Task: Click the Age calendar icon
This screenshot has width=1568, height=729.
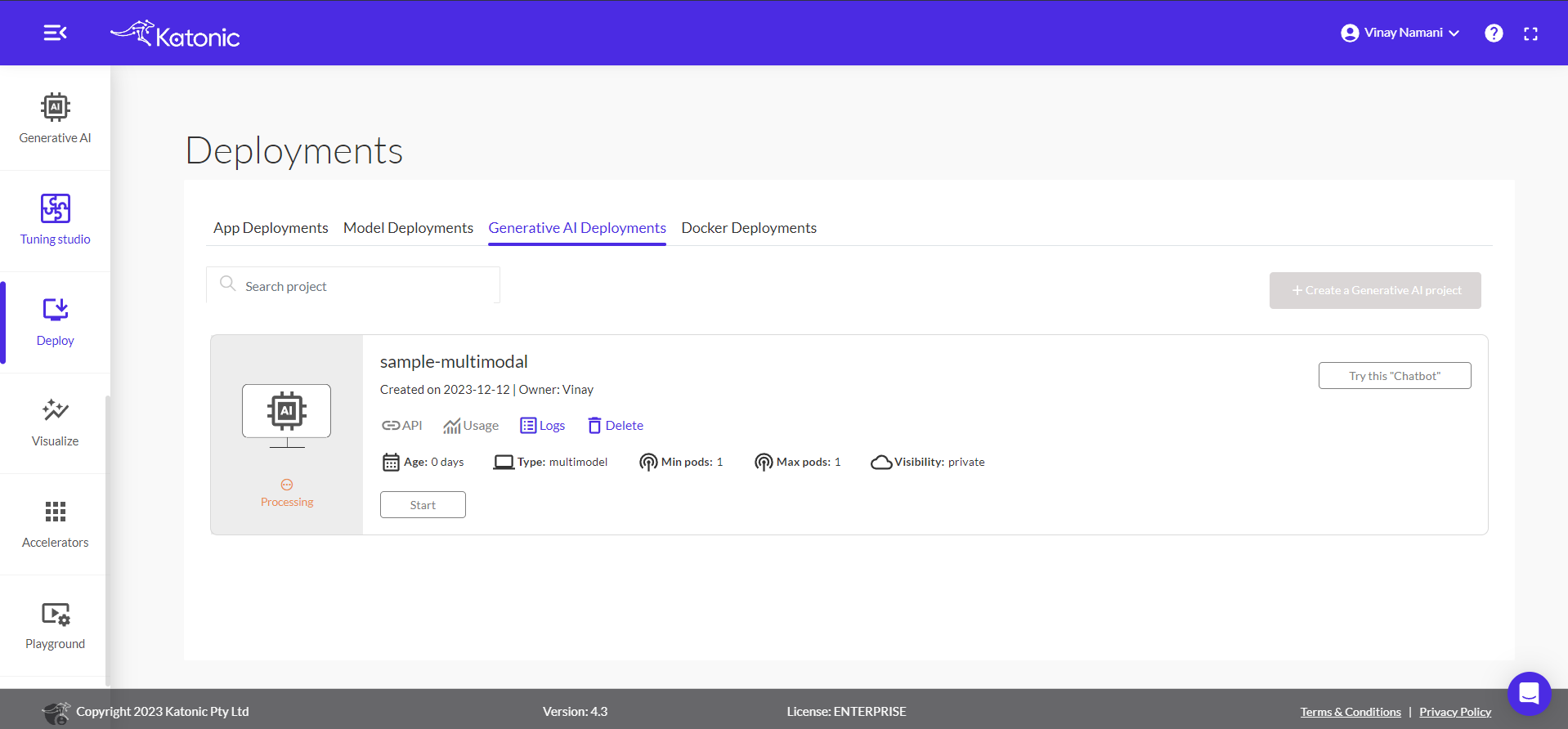Action: 391,463
